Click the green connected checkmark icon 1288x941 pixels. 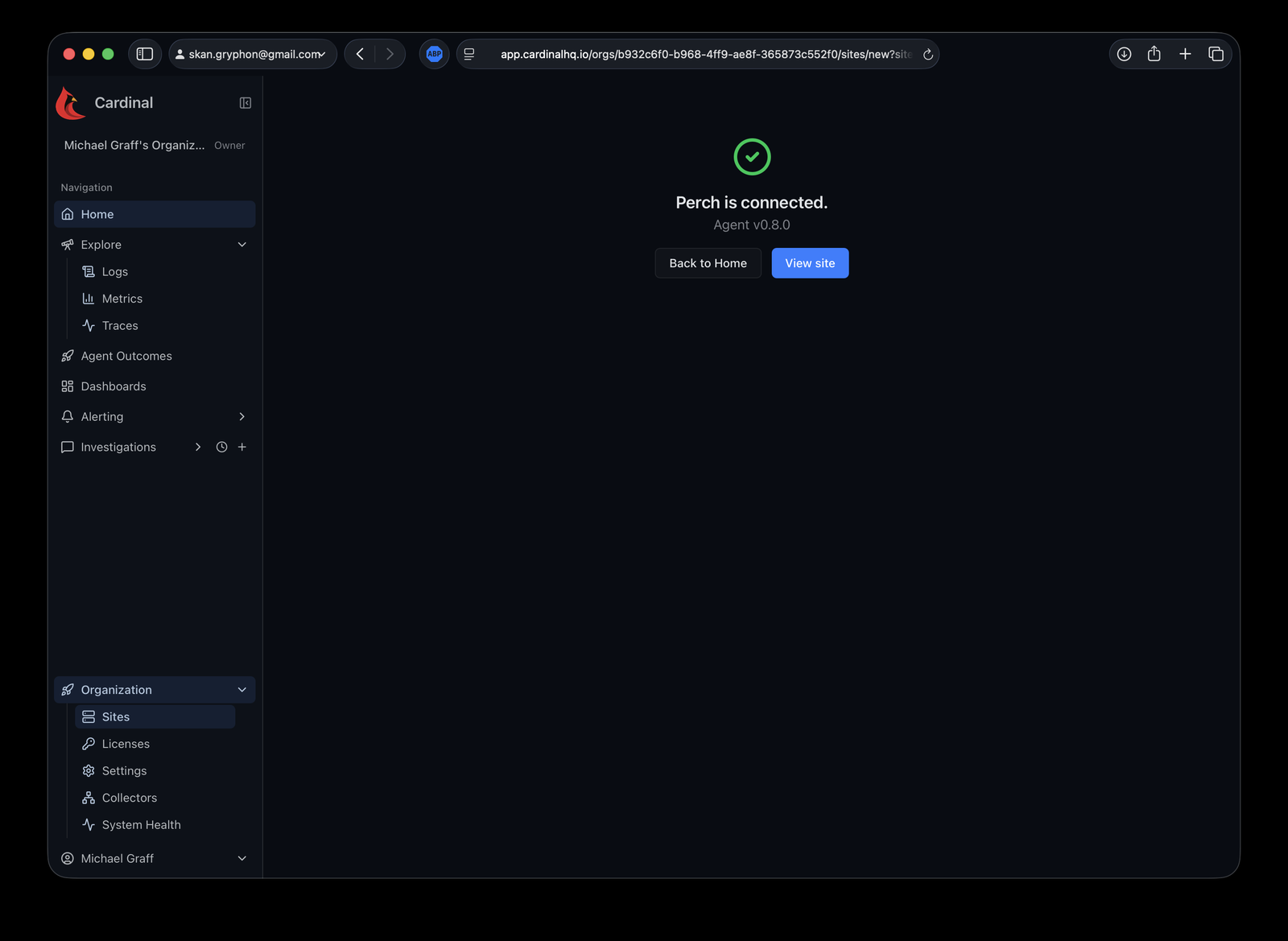tap(752, 157)
